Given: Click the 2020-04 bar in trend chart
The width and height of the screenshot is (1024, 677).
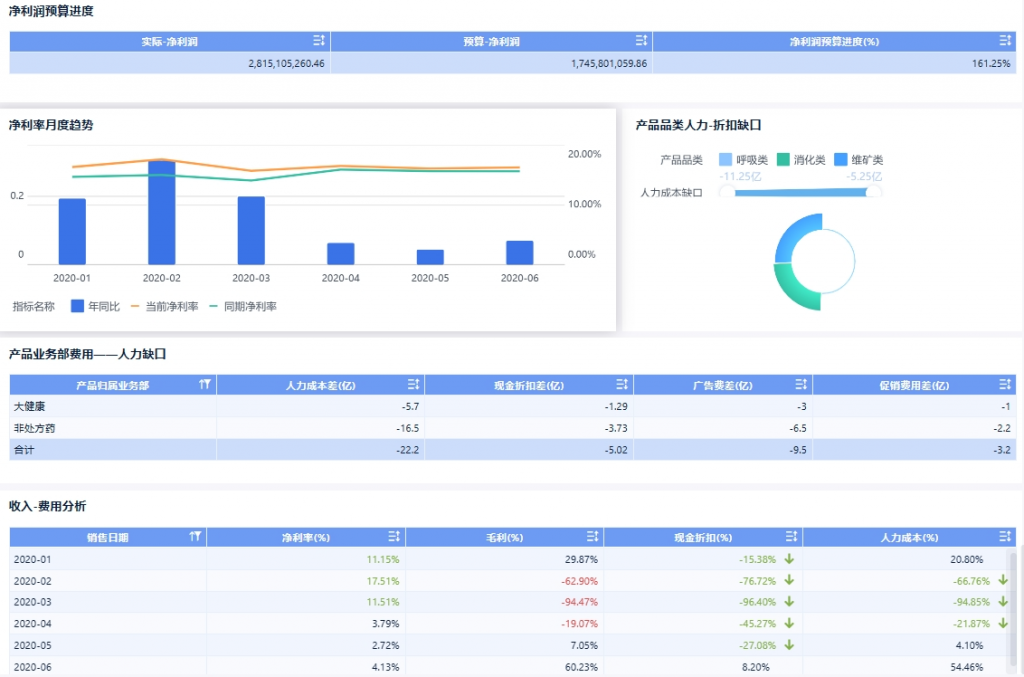Looking at the screenshot, I should (x=340, y=253).
